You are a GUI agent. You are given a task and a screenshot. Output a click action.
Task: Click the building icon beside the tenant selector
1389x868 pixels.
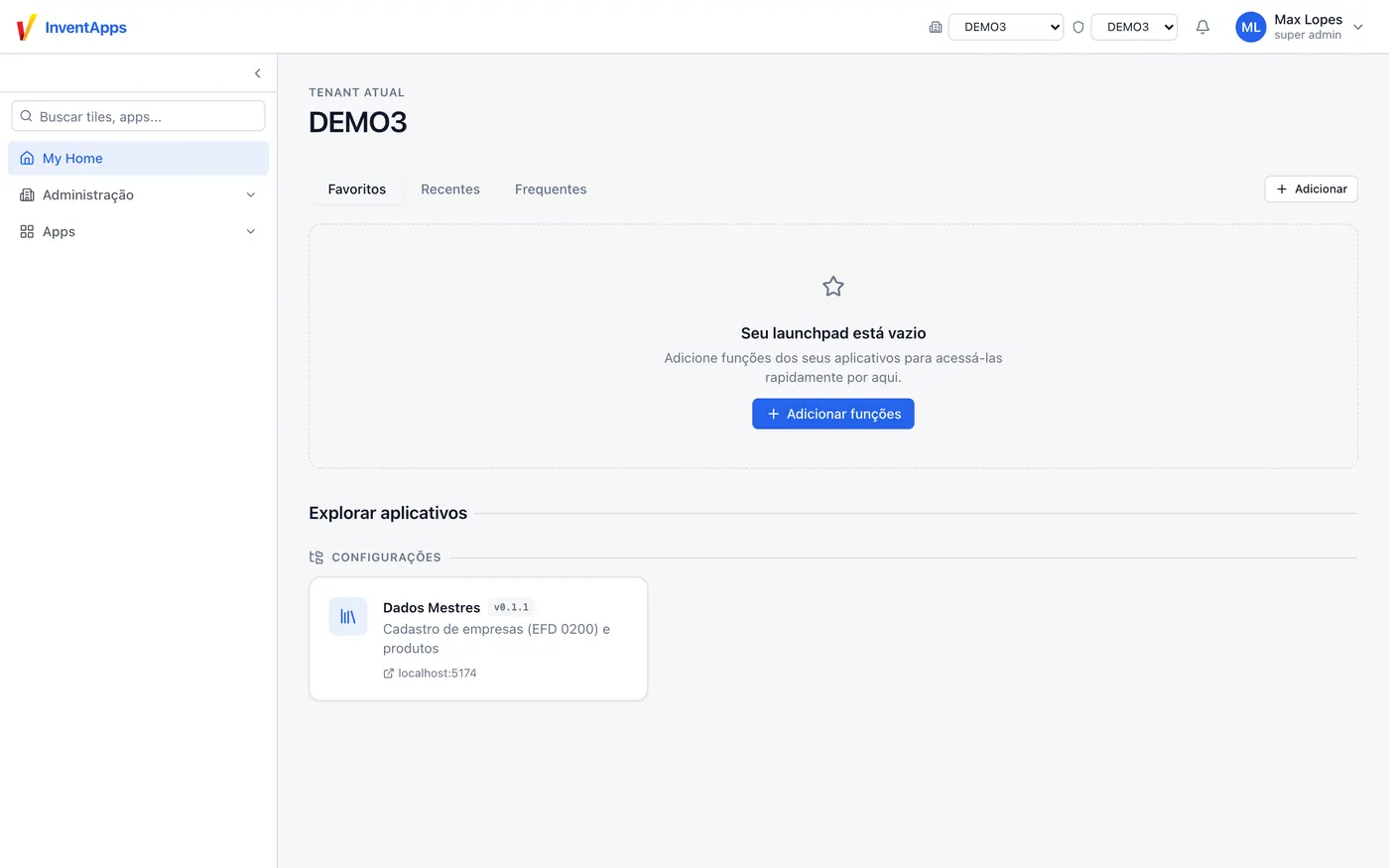(936, 27)
